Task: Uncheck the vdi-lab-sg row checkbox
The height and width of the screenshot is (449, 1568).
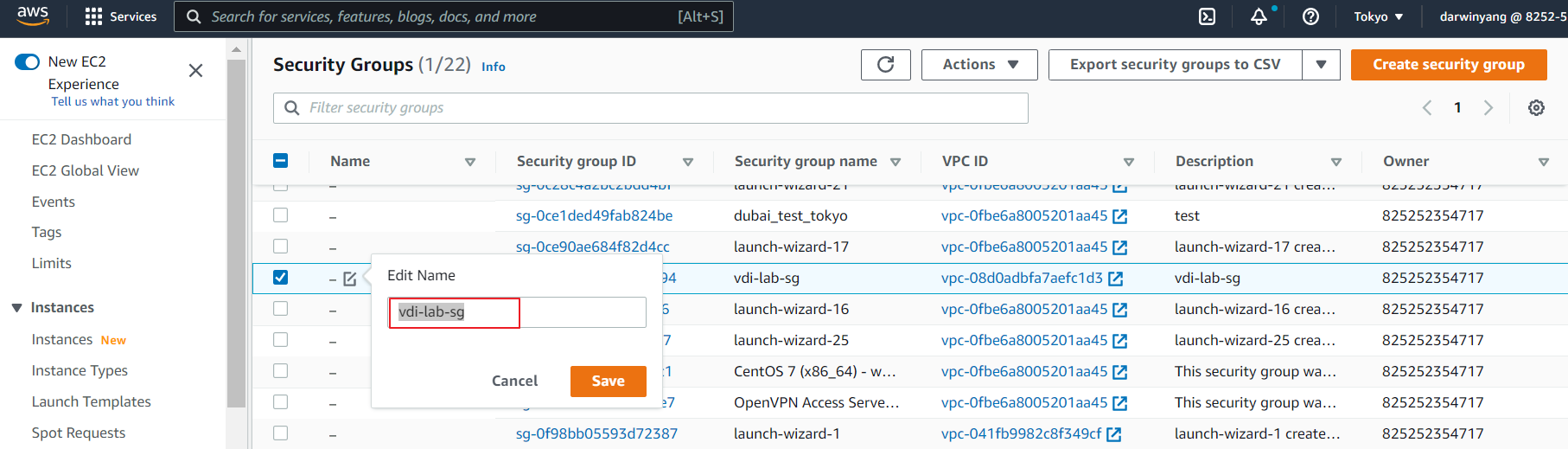Action: pos(280,278)
